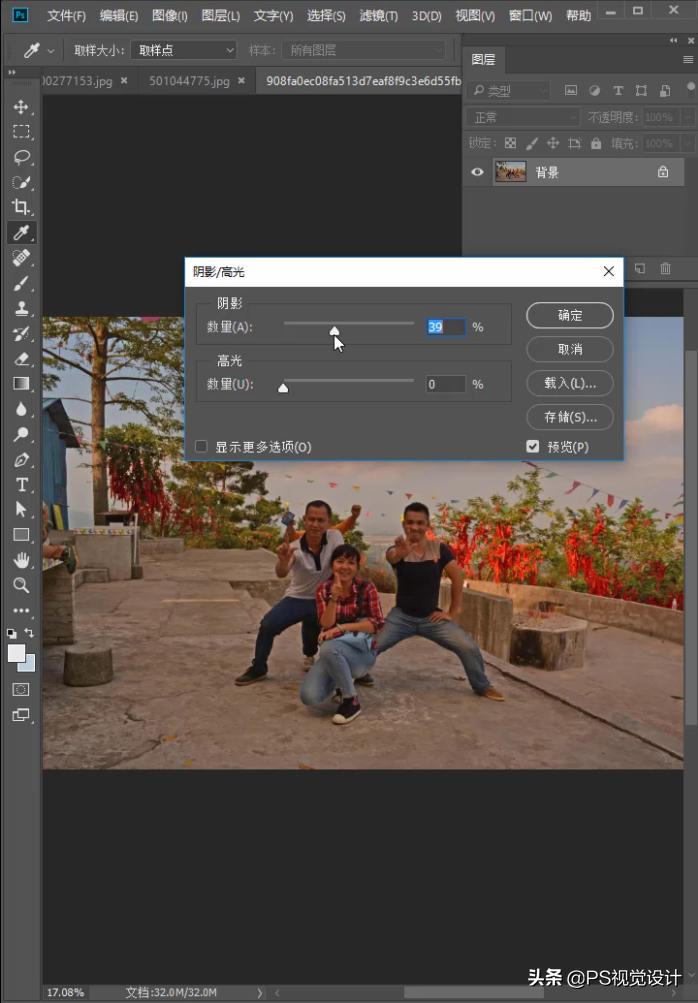The image size is (698, 1003).
Task: Enable the 显示更多选项 checkbox
Action: click(x=201, y=447)
